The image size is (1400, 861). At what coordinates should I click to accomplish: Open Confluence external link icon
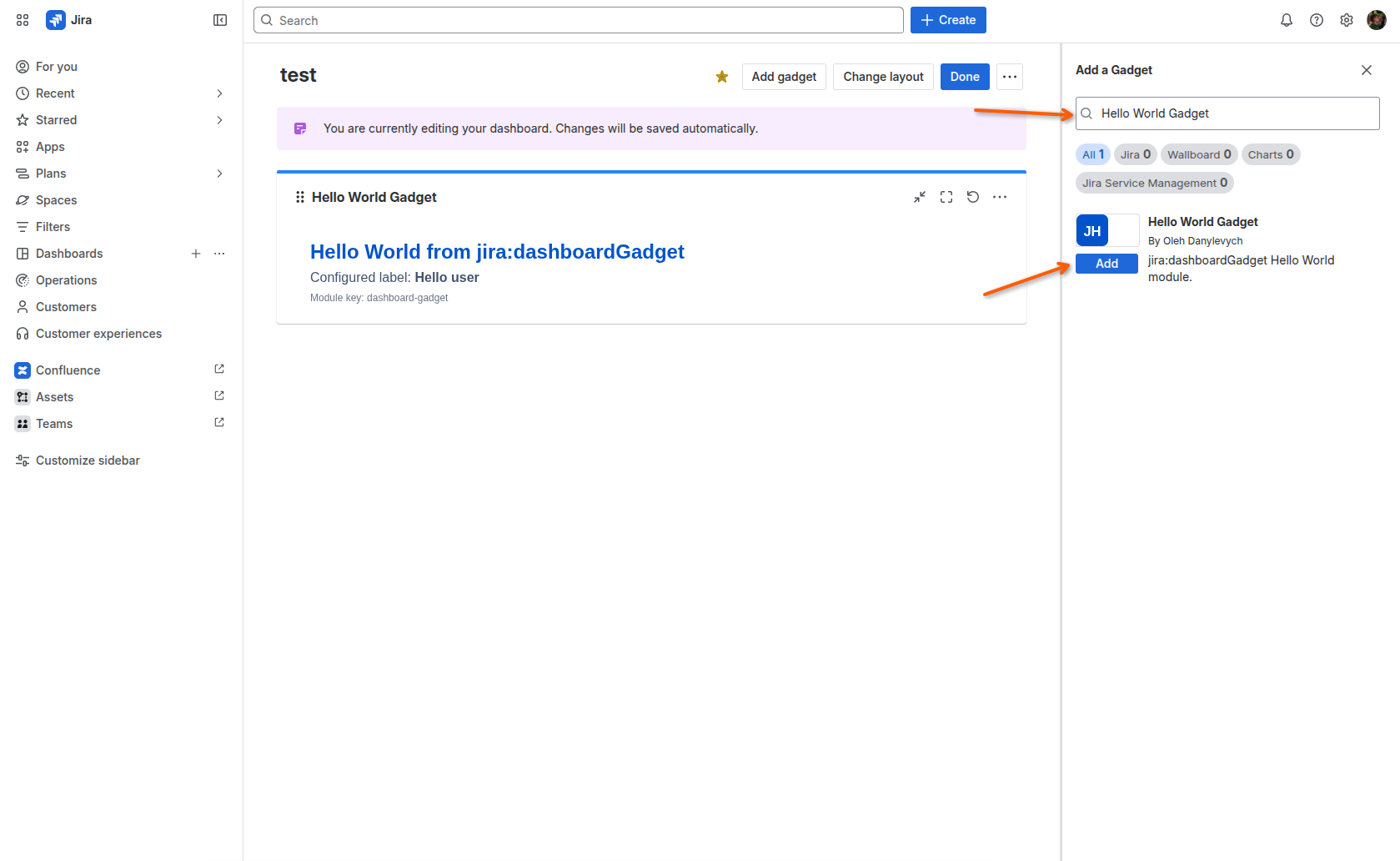click(219, 369)
